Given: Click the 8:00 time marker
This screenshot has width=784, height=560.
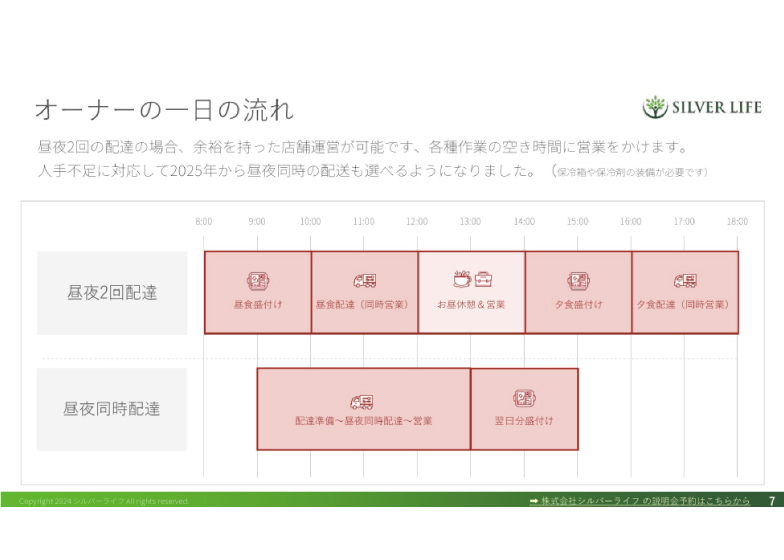Looking at the screenshot, I should pyautogui.click(x=204, y=222).
